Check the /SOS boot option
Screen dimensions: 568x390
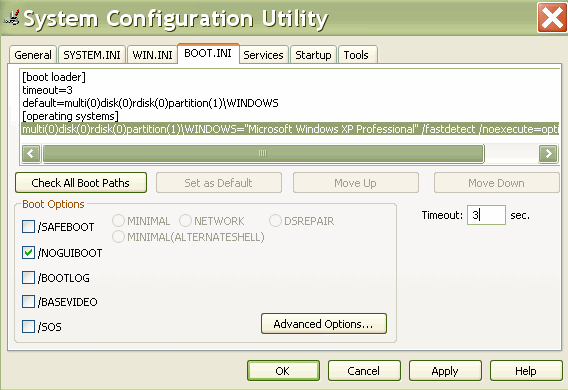click(x=28, y=327)
